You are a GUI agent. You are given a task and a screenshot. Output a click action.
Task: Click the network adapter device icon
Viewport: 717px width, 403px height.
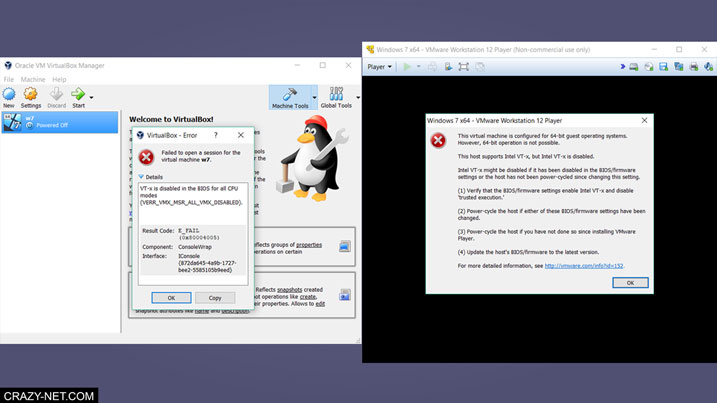tap(679, 67)
